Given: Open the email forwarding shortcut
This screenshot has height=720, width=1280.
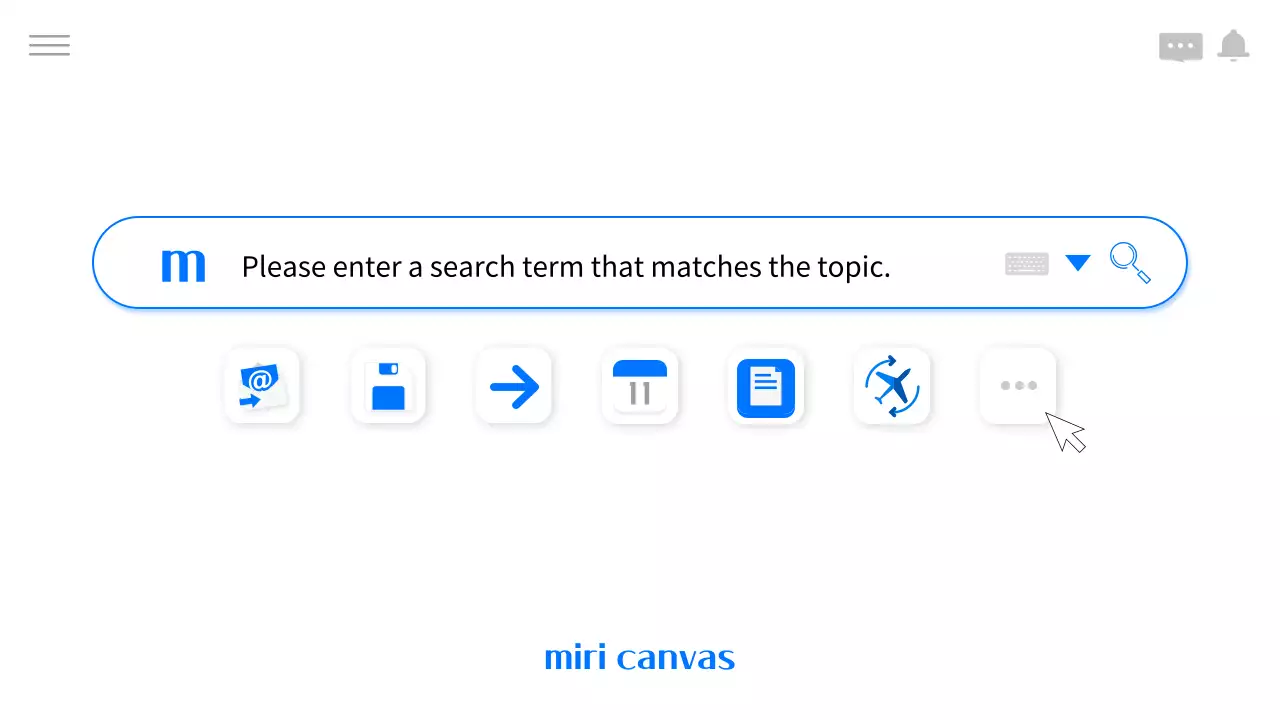Looking at the screenshot, I should click(x=262, y=386).
